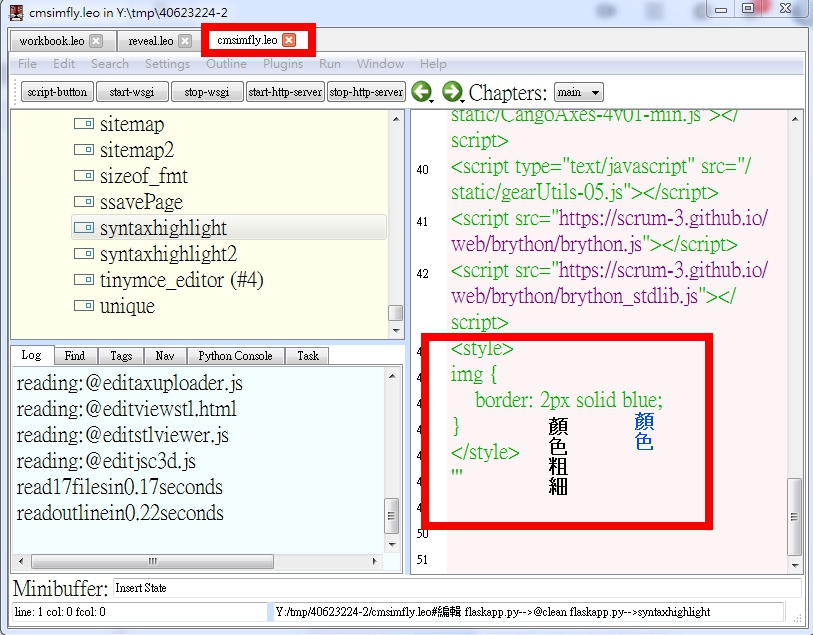The width and height of the screenshot is (813, 635).
Task: Open dropdown under back arrow
Action: click(x=430, y=101)
